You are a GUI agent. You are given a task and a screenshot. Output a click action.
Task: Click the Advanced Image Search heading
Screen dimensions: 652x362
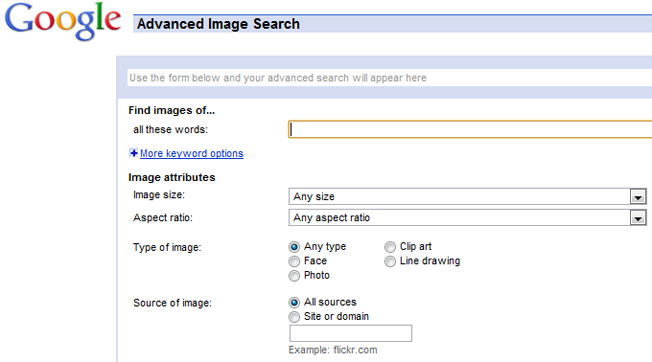click(218, 24)
